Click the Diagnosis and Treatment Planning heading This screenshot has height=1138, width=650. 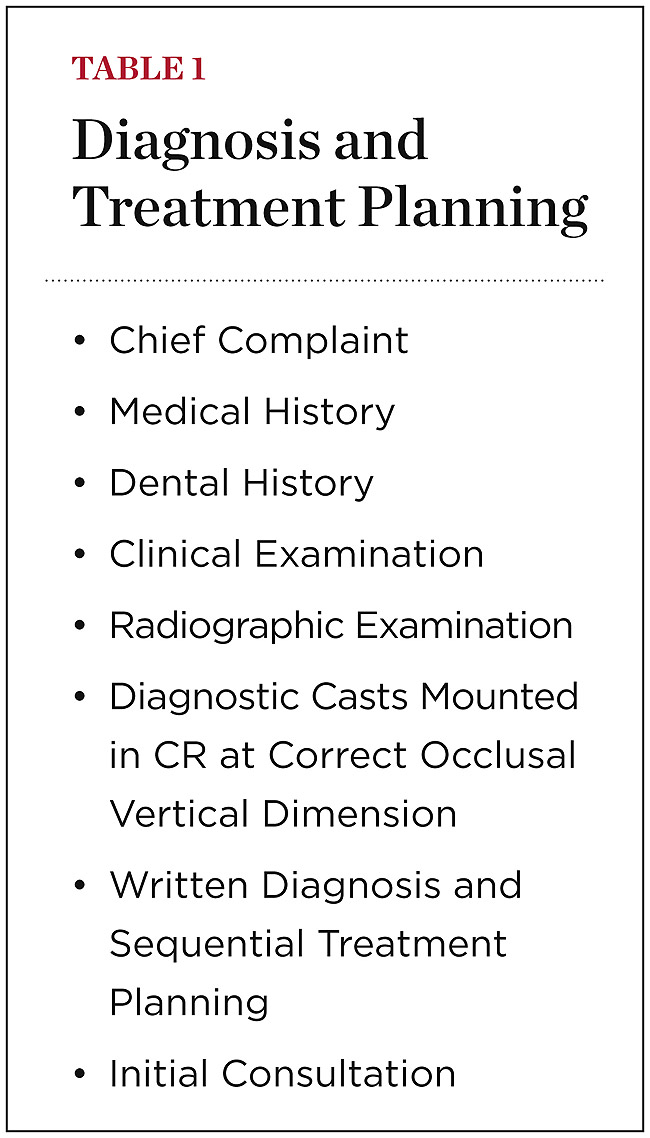pos(329,173)
